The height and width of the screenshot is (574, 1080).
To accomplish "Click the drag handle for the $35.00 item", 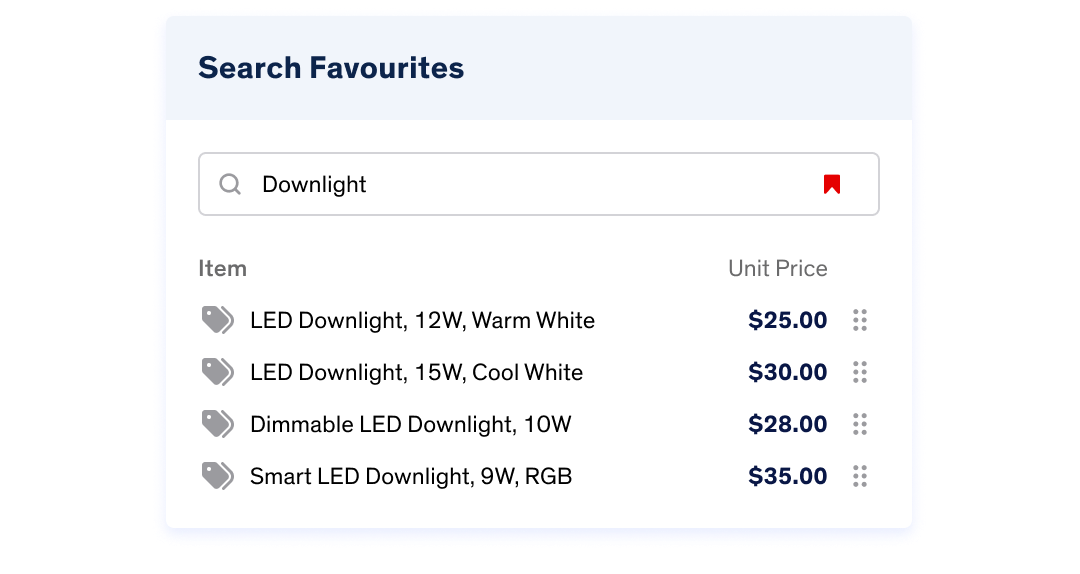I will tap(860, 476).
